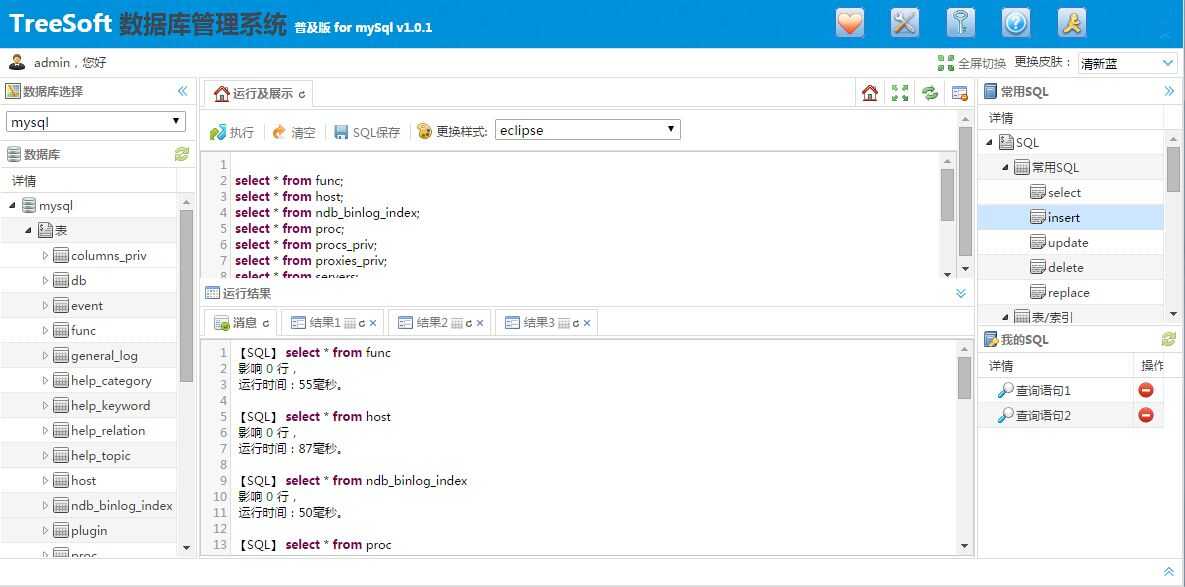Select the host table
Image resolution: width=1185 pixels, height=587 pixels.
coord(83,480)
